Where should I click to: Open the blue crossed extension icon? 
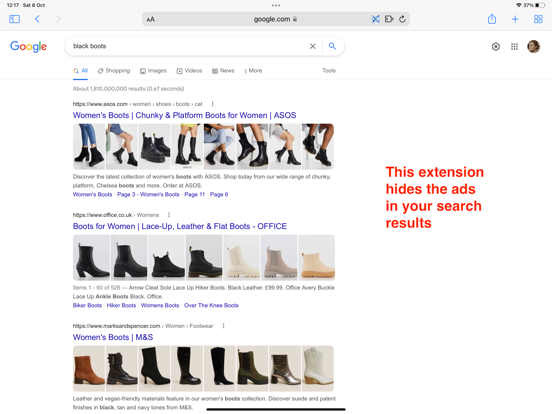coord(376,19)
